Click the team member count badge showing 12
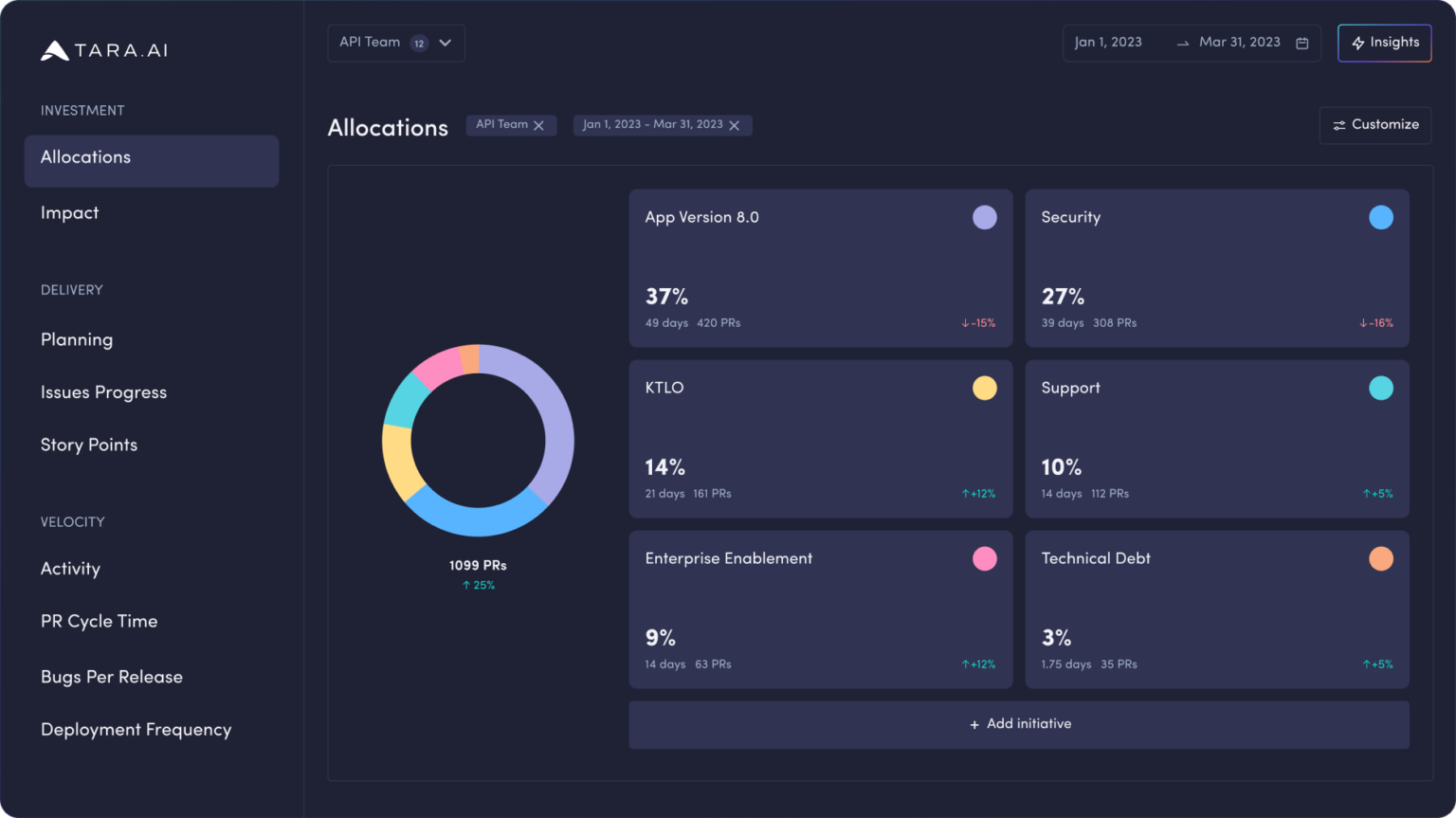The width and height of the screenshot is (1456, 818). 417,43
